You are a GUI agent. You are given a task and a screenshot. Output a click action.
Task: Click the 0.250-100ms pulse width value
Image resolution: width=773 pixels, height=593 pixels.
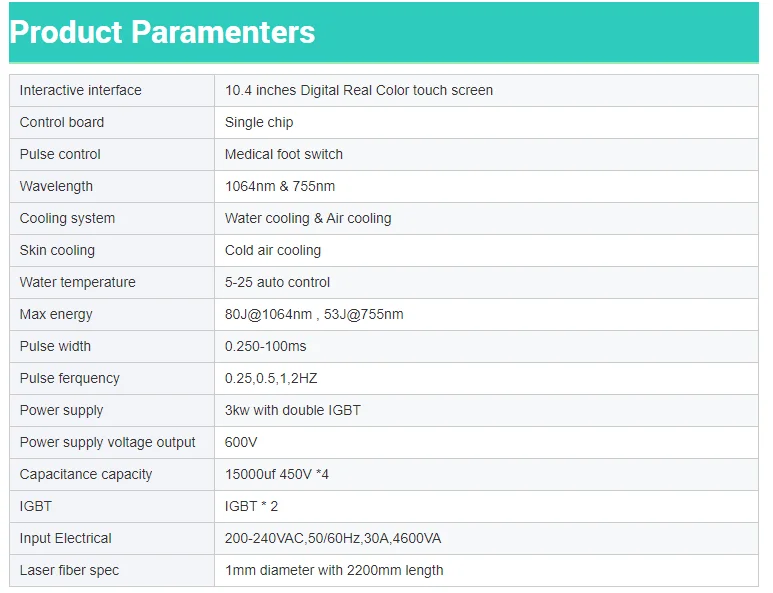pos(265,346)
